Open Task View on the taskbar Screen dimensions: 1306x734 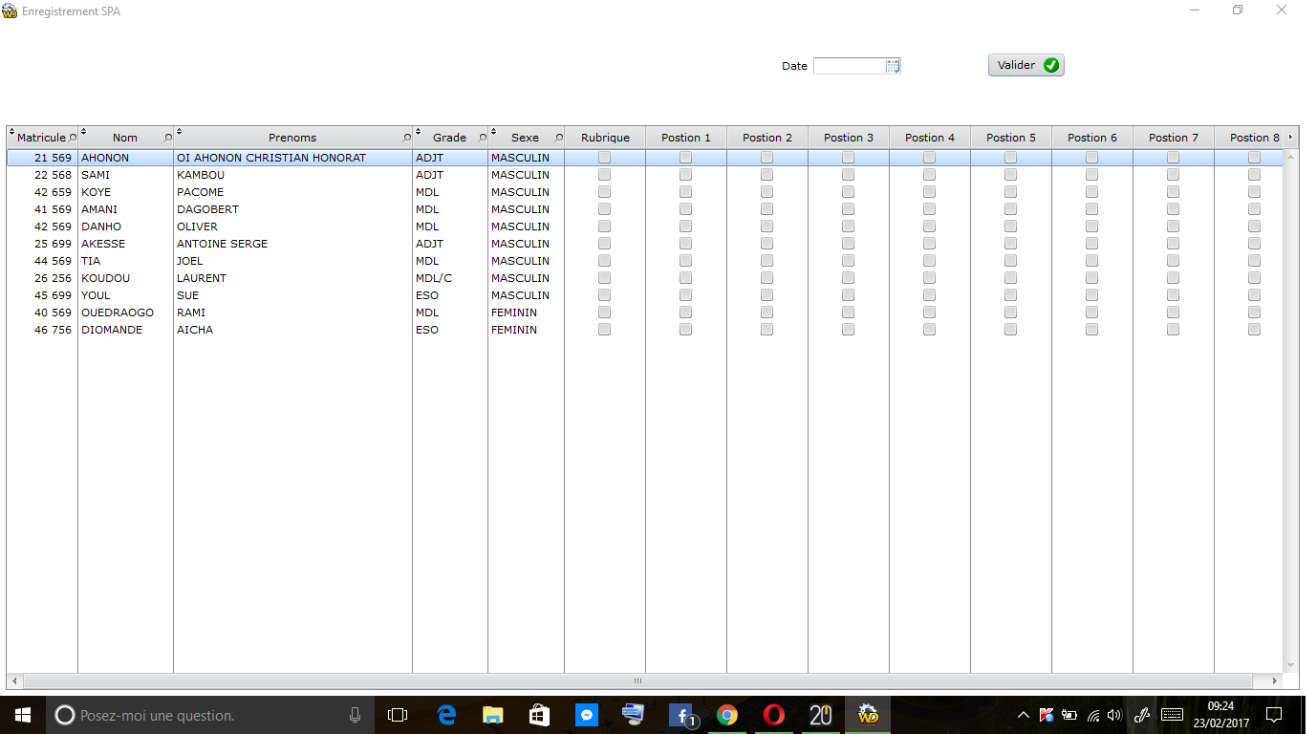click(x=398, y=715)
